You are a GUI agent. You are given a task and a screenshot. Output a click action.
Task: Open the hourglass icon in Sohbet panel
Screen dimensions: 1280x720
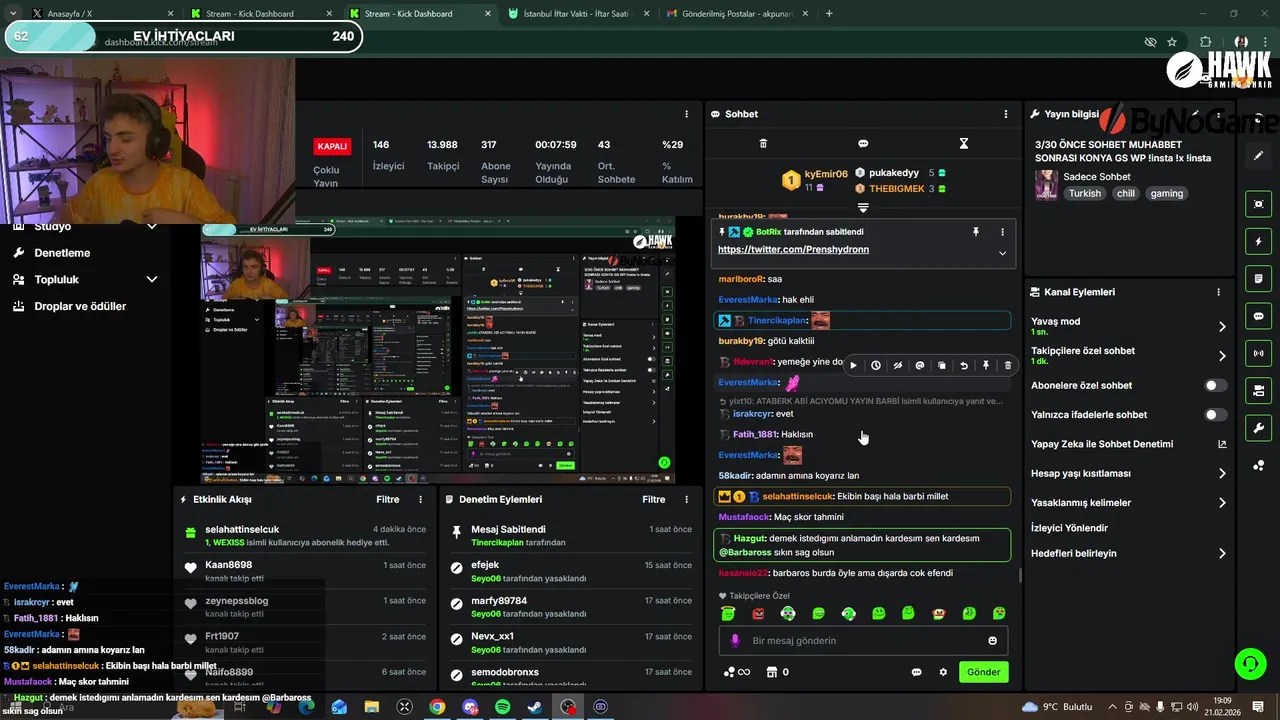click(x=964, y=144)
